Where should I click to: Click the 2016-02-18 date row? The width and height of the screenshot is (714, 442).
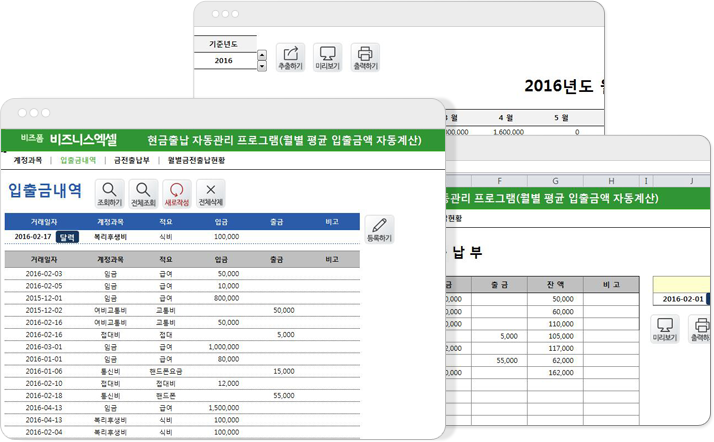[x=44, y=396]
